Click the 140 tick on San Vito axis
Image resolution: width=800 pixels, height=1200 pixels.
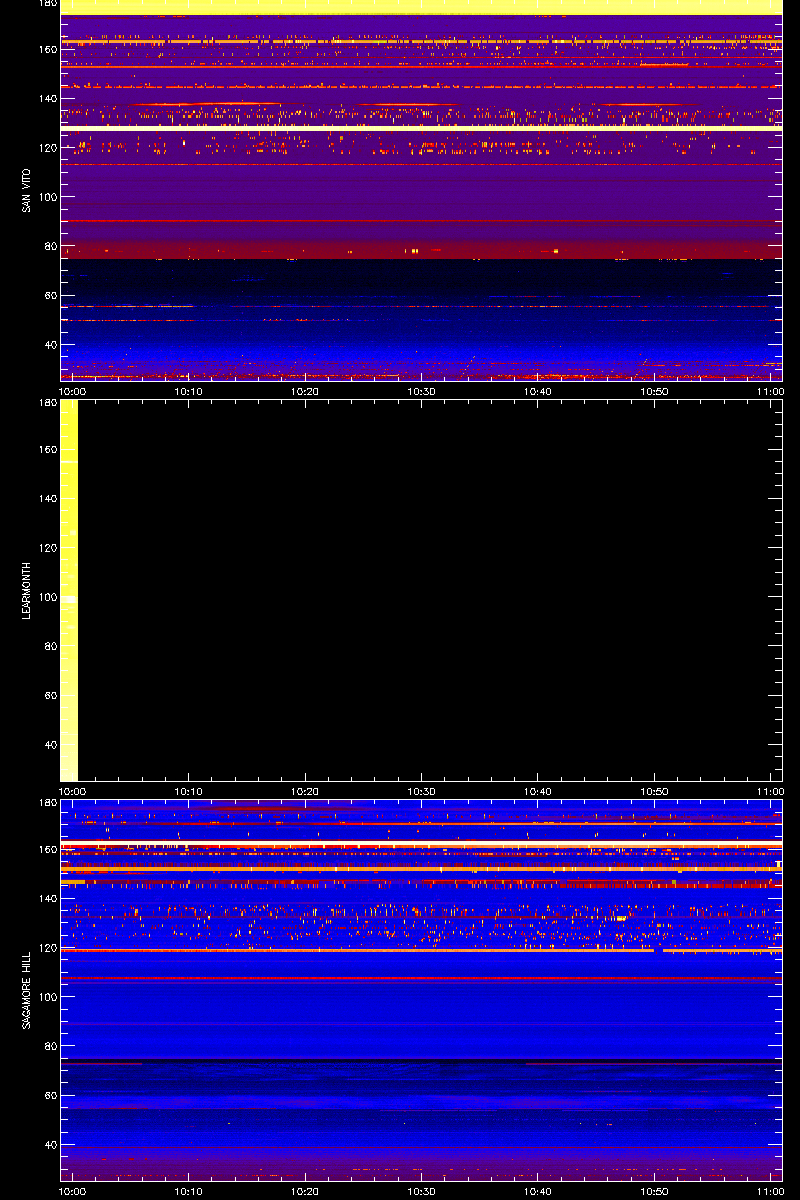(46, 98)
